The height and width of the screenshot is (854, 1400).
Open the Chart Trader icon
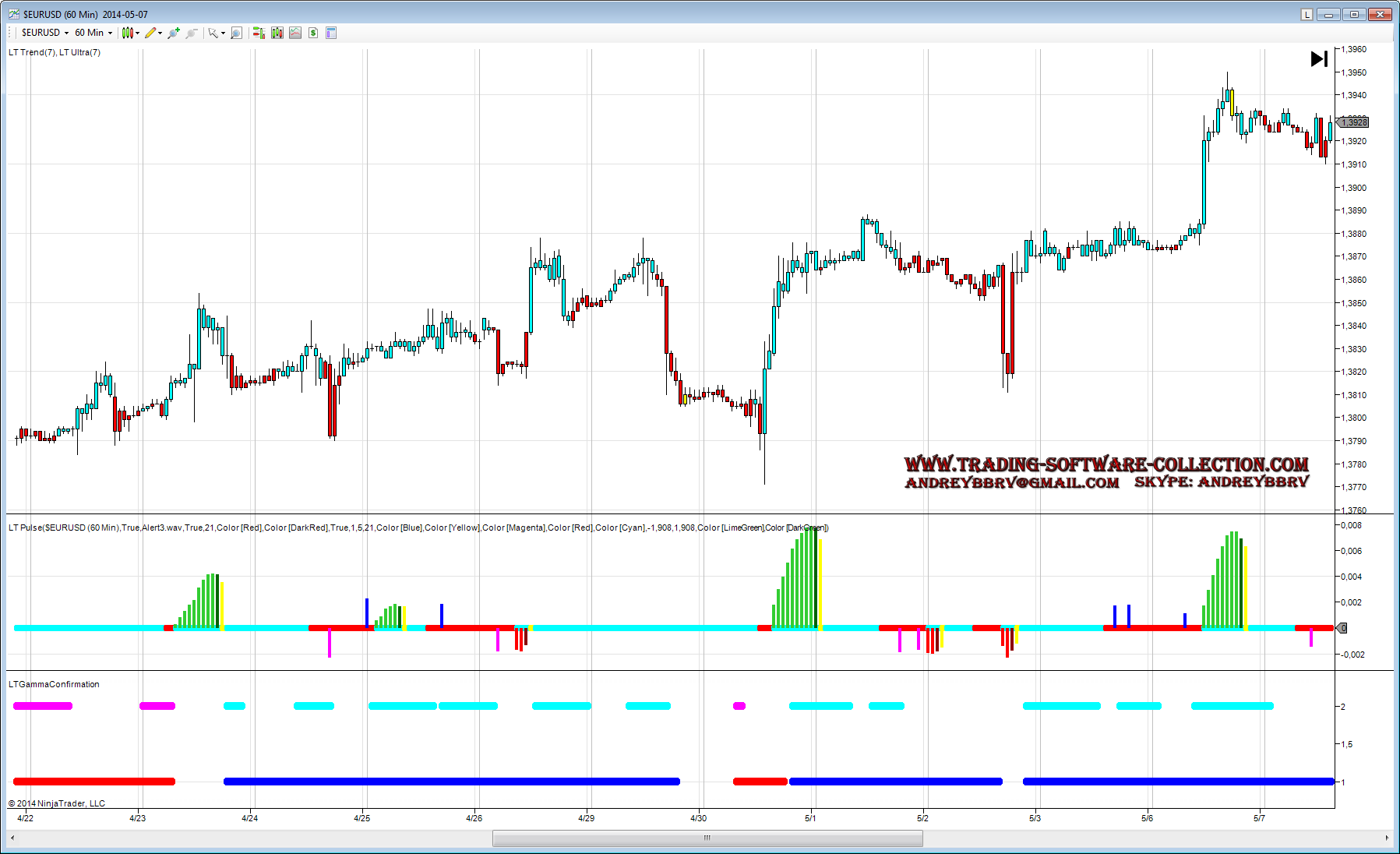click(259, 33)
